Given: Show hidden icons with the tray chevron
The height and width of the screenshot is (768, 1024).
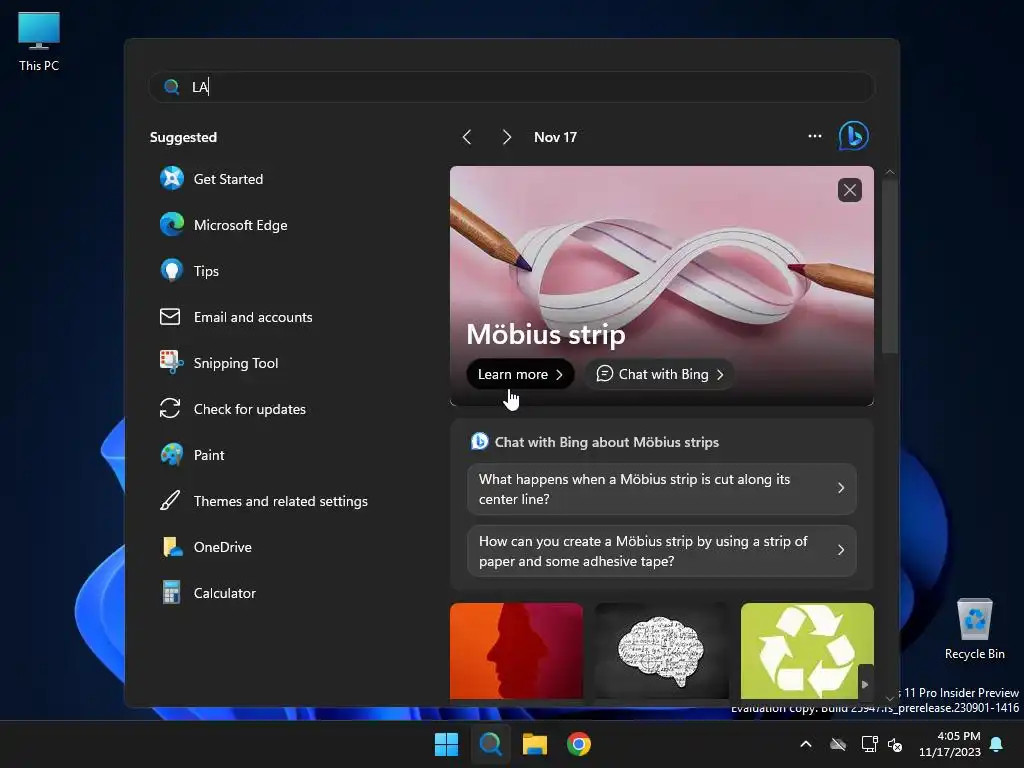Looking at the screenshot, I should click(x=806, y=744).
